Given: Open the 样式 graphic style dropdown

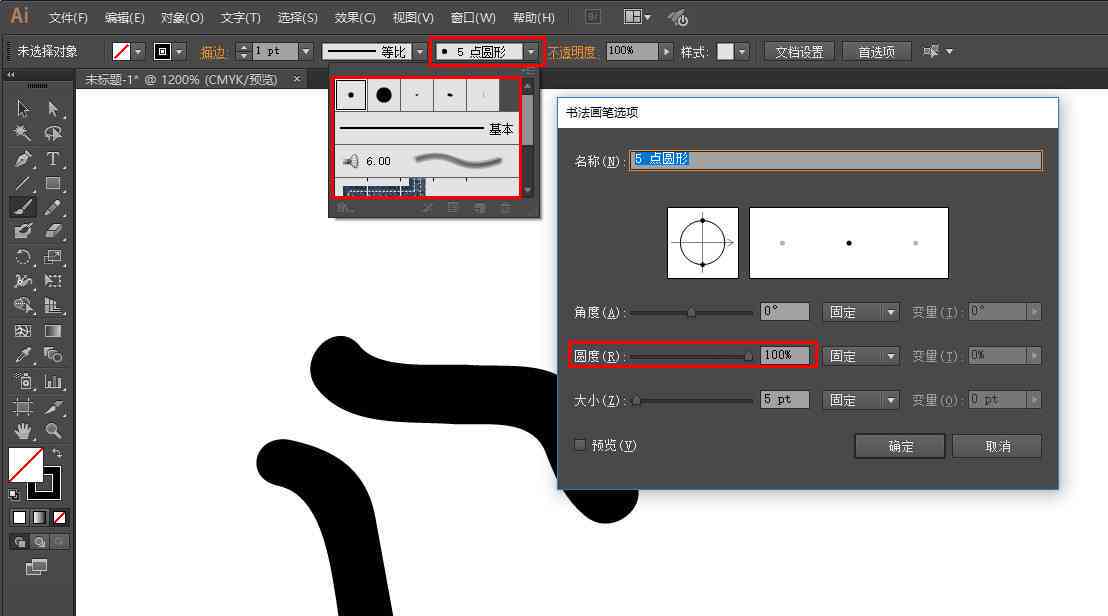Looking at the screenshot, I should point(742,52).
